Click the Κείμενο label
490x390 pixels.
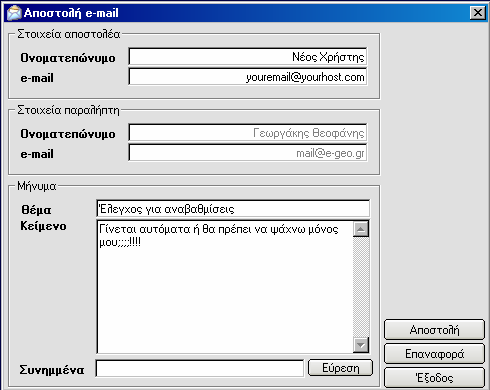[x=43, y=226]
